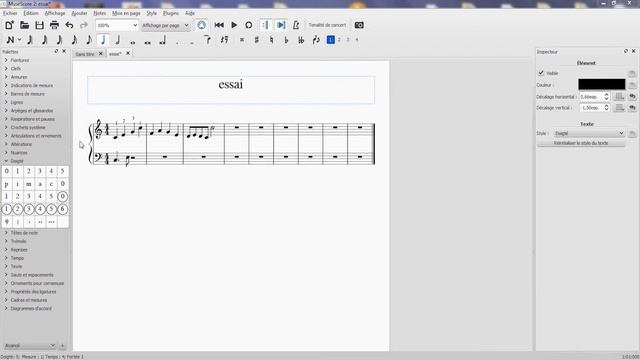Open the Avancé workspace dropdown
The image size is (640, 360).
[x=30, y=346]
